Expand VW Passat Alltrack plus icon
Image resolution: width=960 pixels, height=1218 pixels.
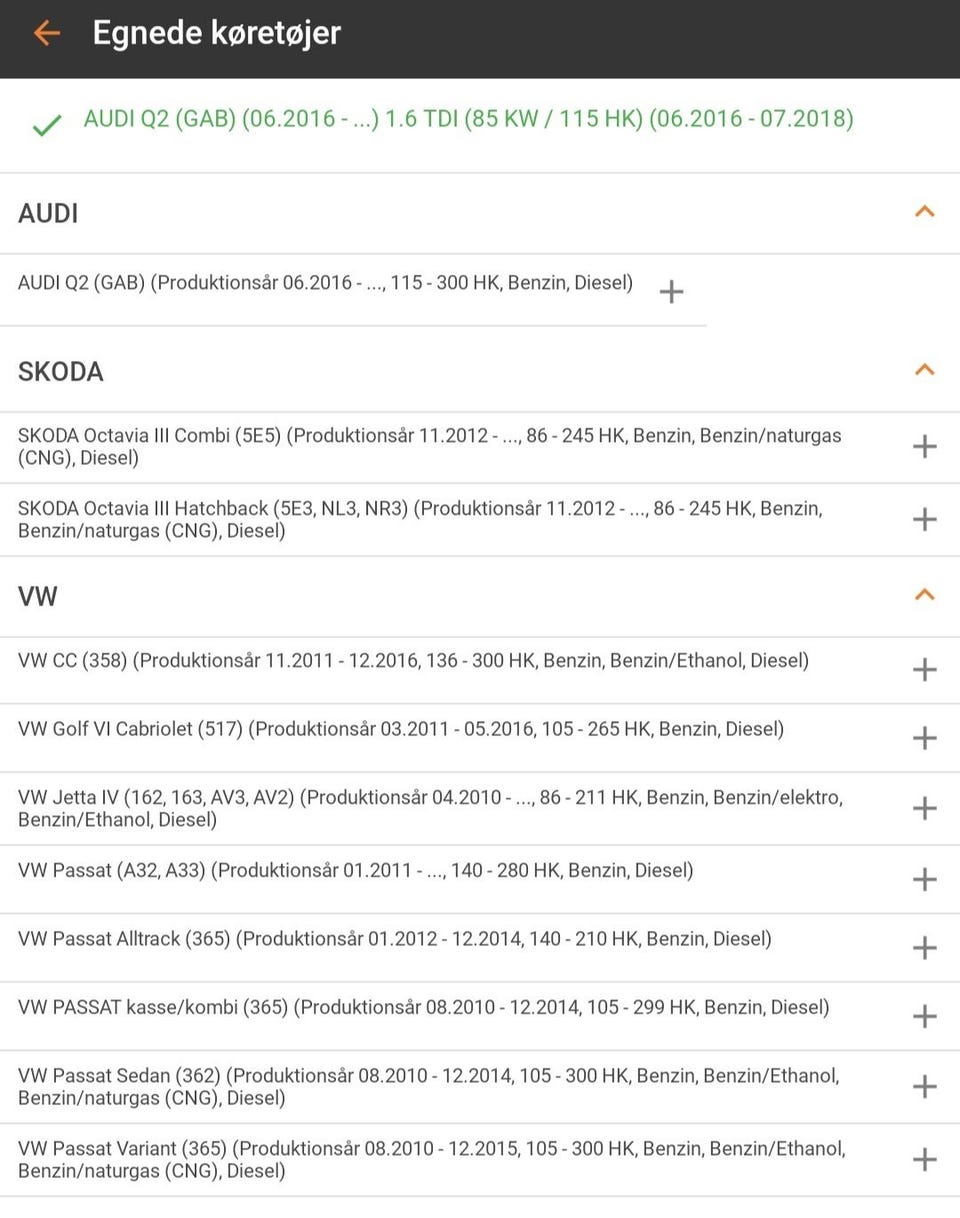point(925,947)
